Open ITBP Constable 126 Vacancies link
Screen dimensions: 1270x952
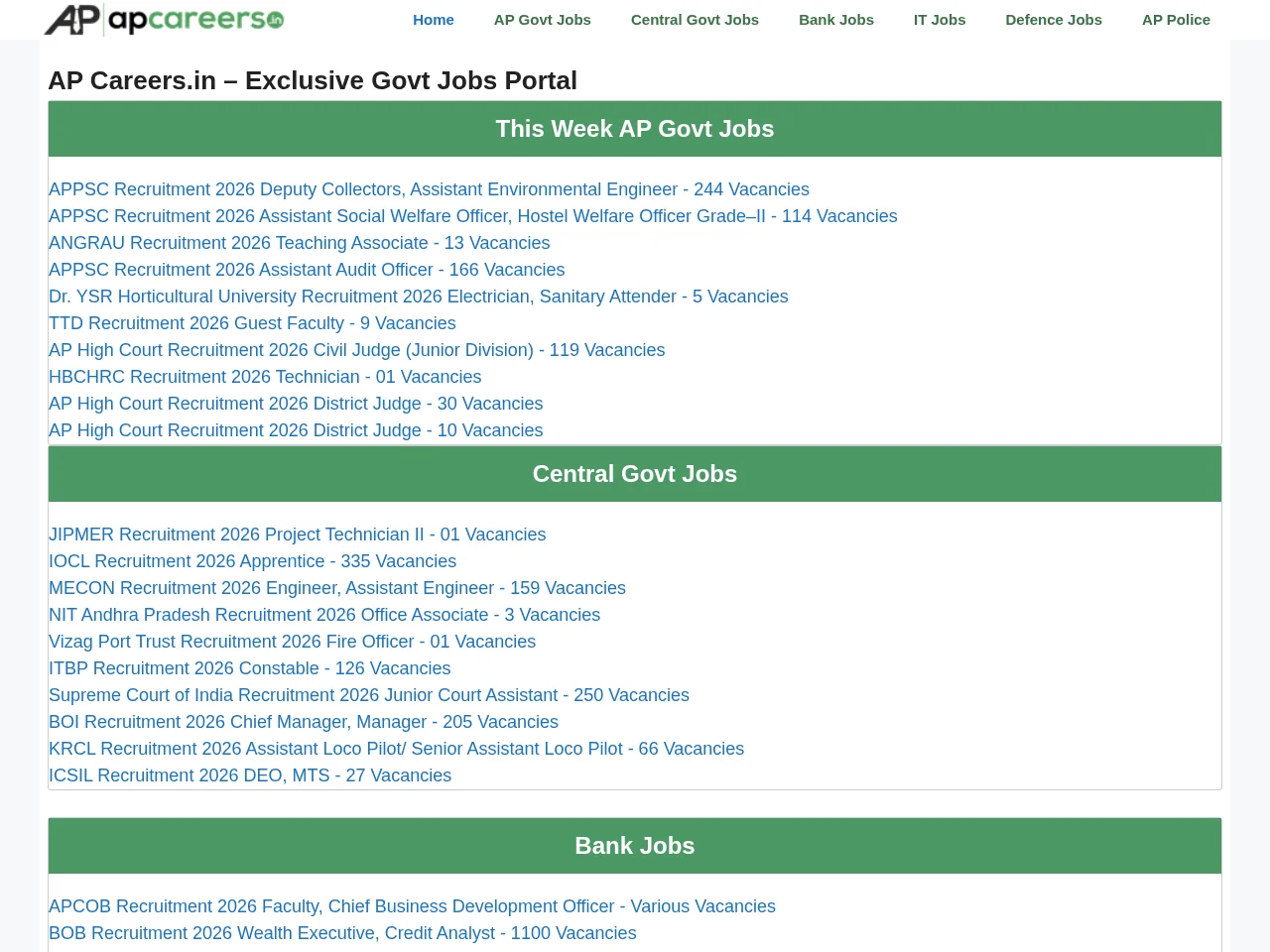[x=250, y=668]
